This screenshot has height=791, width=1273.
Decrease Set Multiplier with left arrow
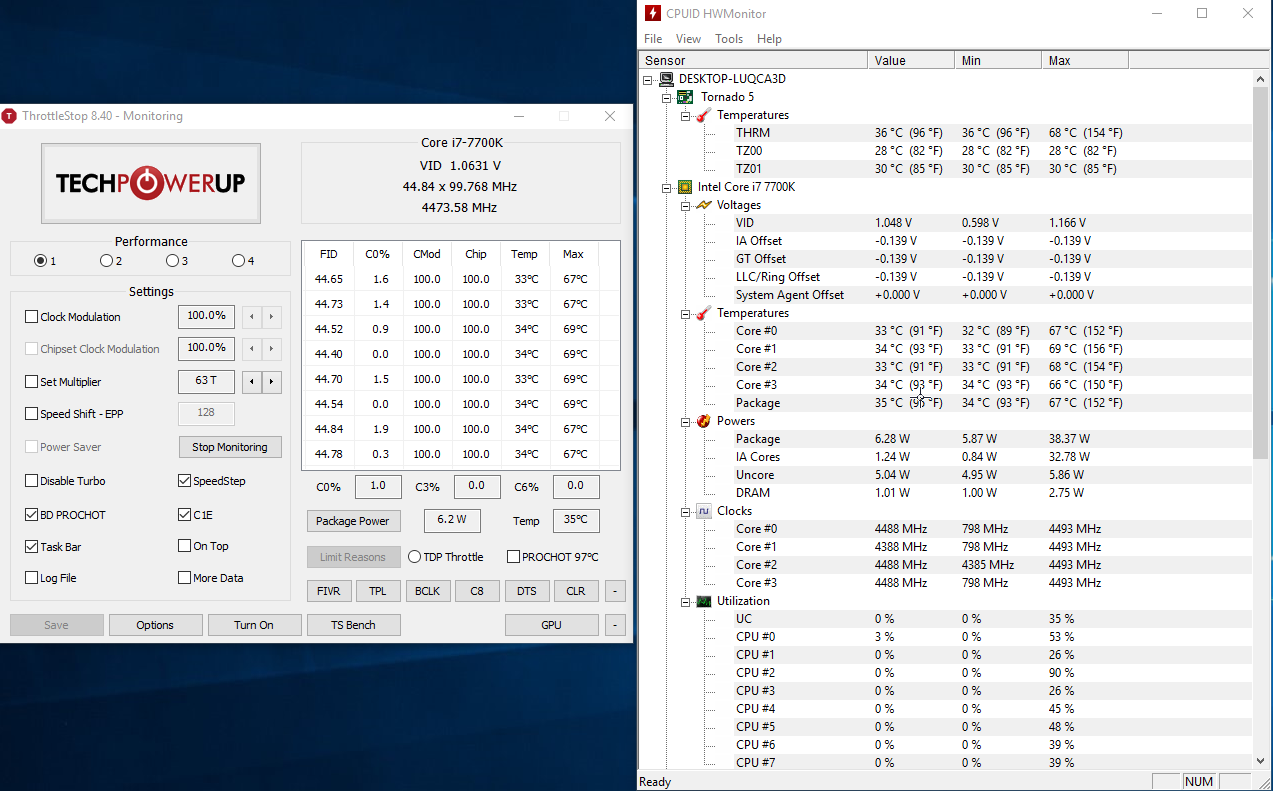coord(252,382)
